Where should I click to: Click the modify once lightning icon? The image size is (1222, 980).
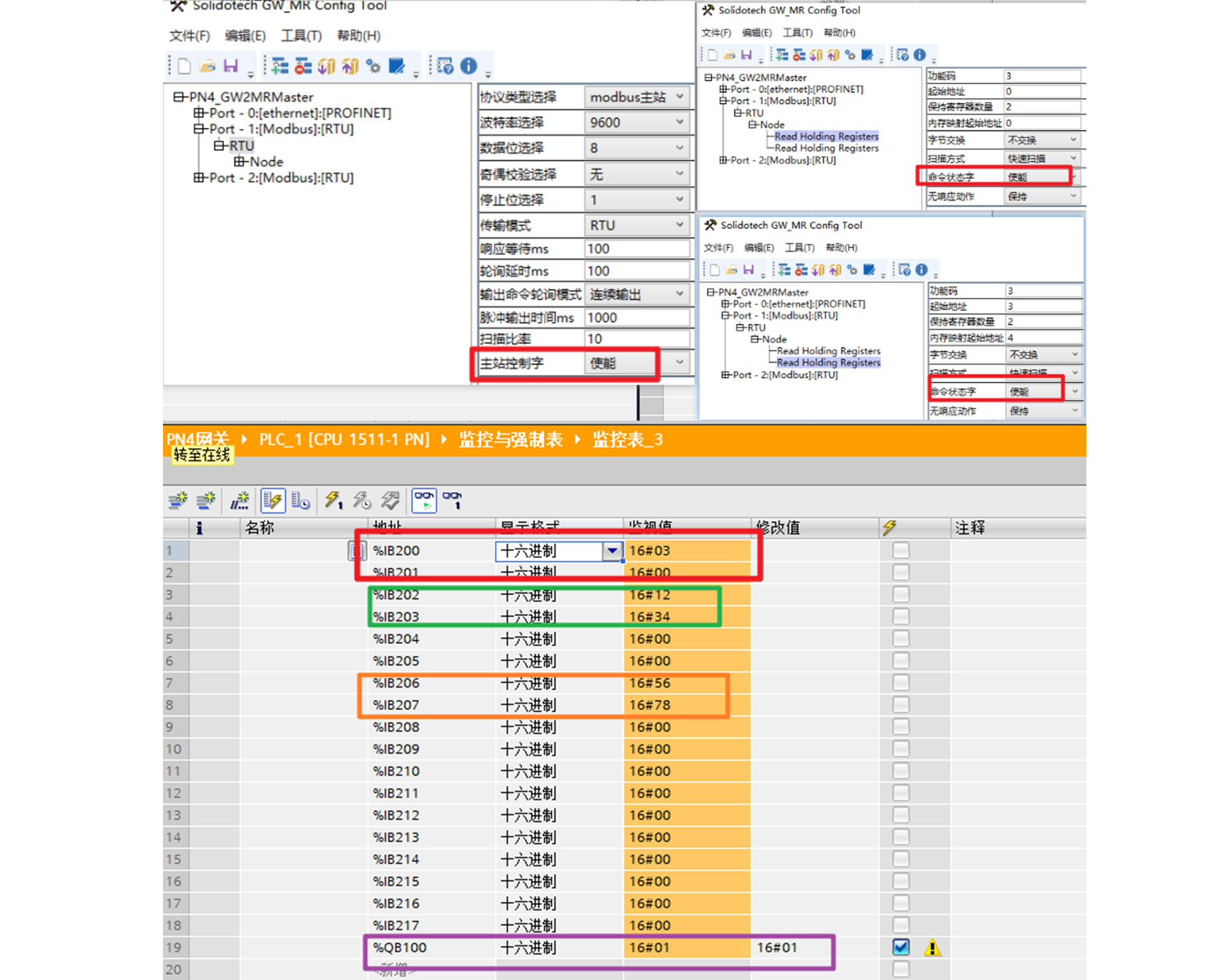pyautogui.click(x=334, y=500)
